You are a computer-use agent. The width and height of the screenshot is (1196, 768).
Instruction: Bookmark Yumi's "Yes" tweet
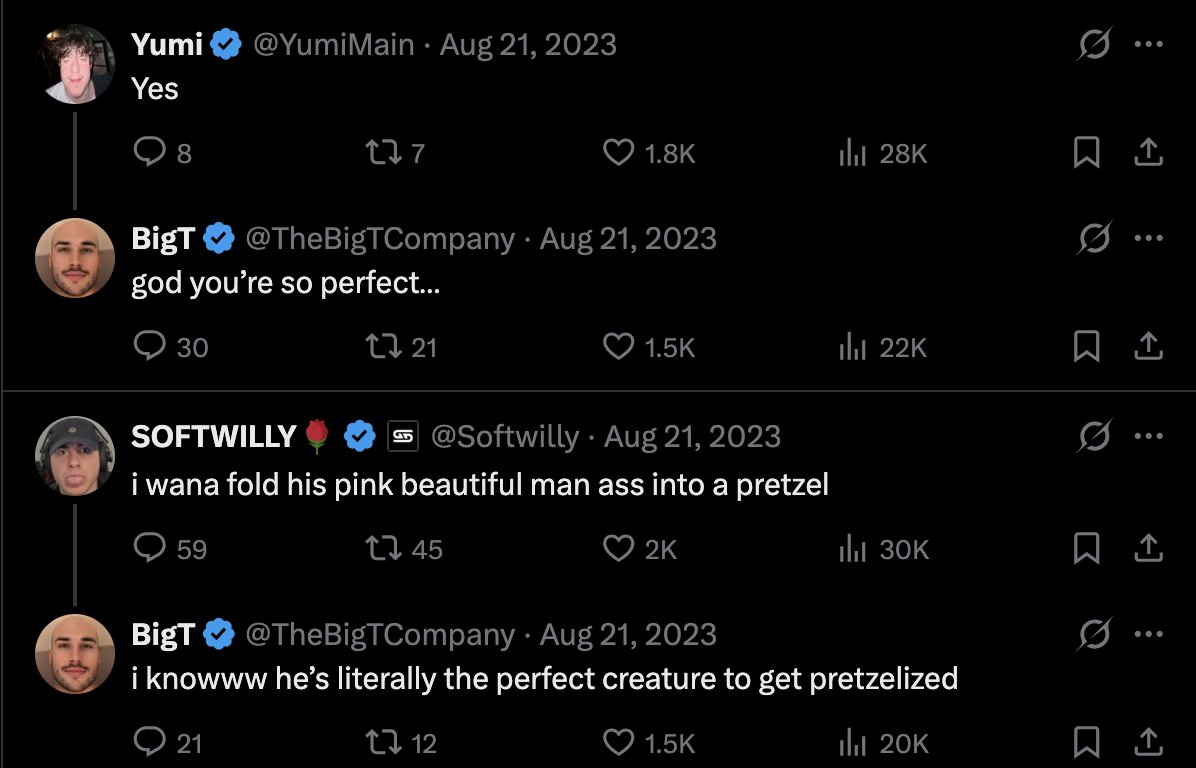pyautogui.click(x=1086, y=153)
